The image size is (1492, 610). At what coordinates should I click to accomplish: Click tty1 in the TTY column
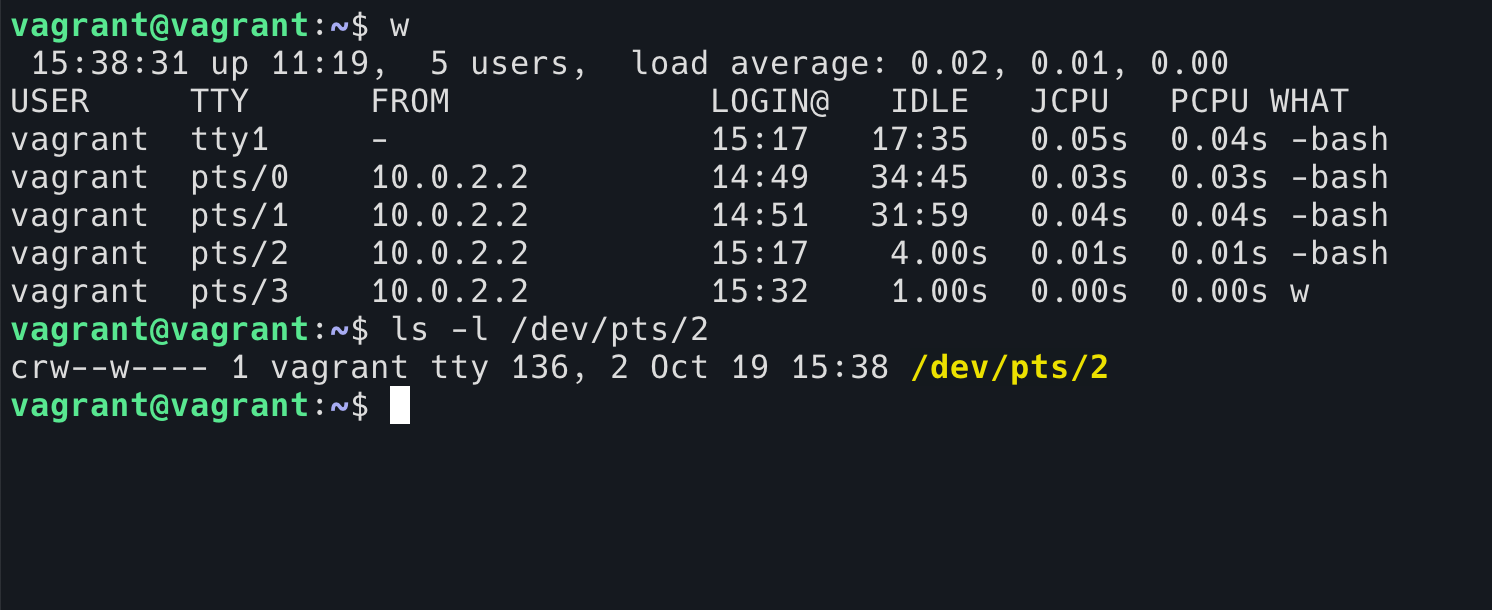coord(230,139)
